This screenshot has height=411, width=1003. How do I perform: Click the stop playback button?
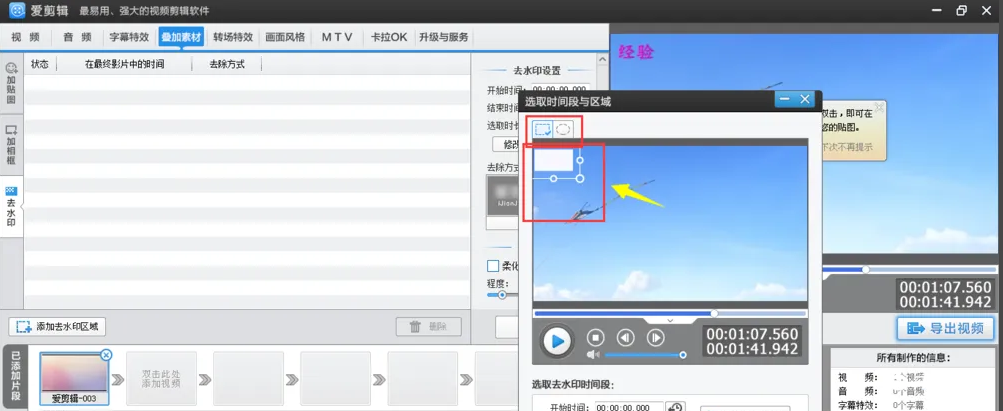pos(595,339)
